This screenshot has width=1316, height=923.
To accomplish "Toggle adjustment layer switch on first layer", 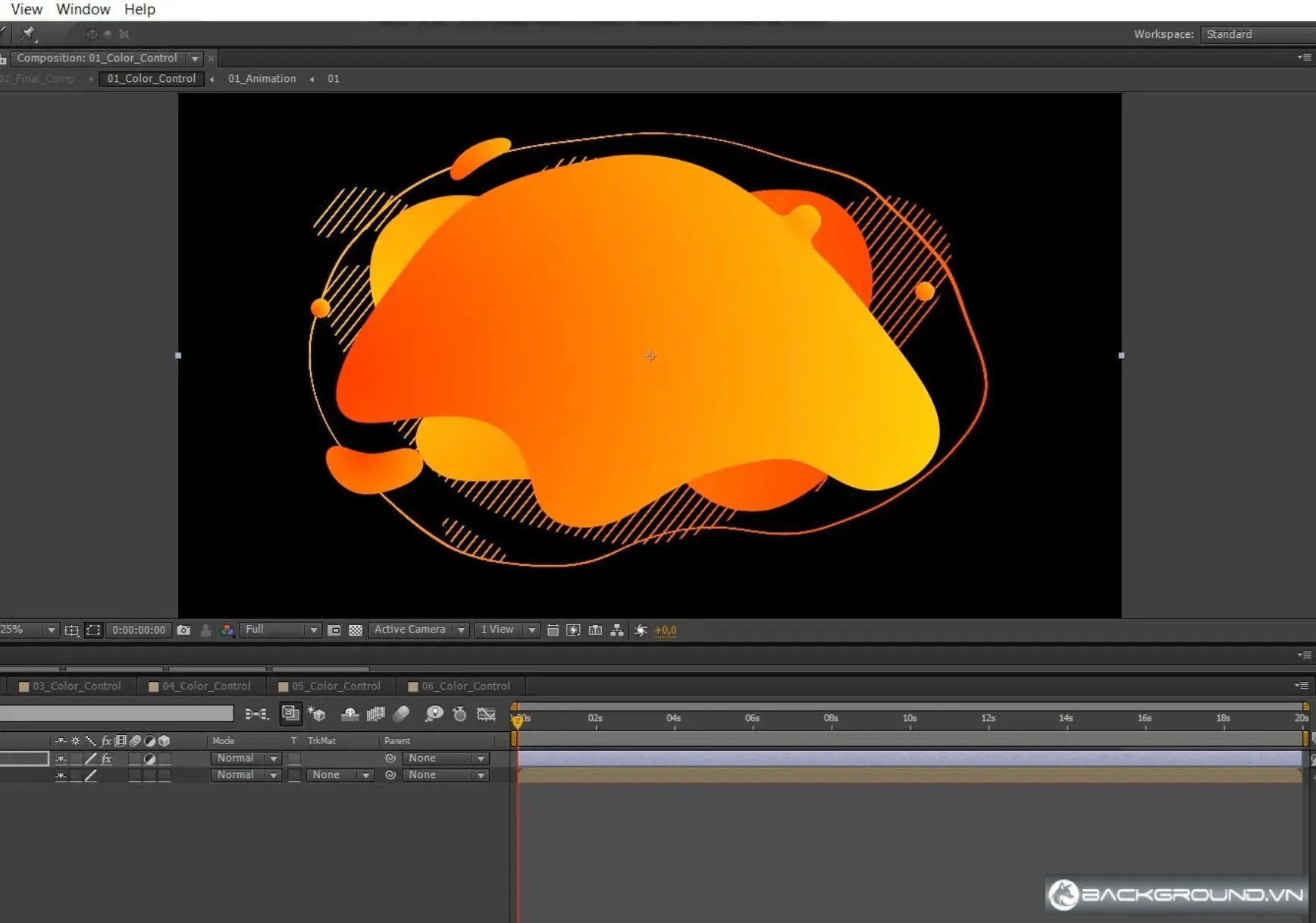I will pos(149,758).
